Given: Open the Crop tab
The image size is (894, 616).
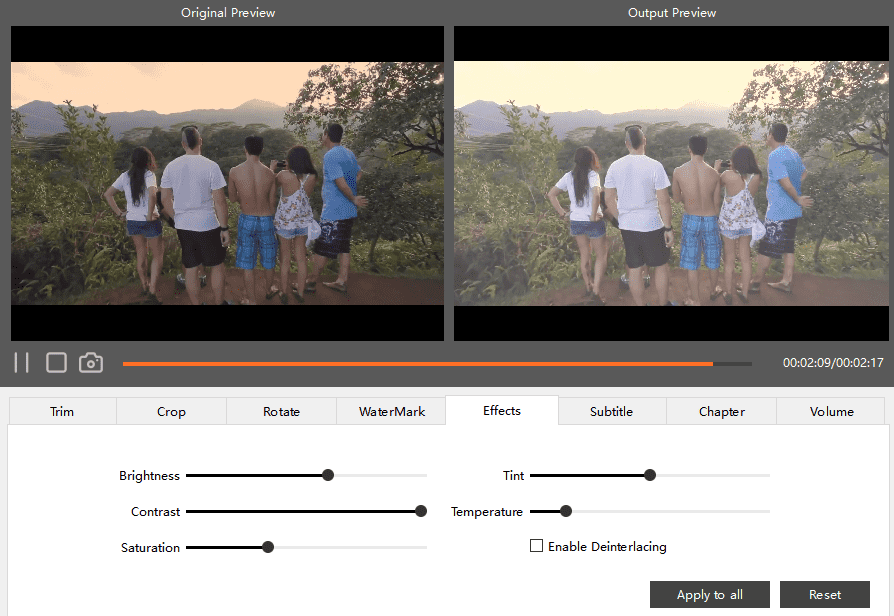Looking at the screenshot, I should (x=171, y=411).
